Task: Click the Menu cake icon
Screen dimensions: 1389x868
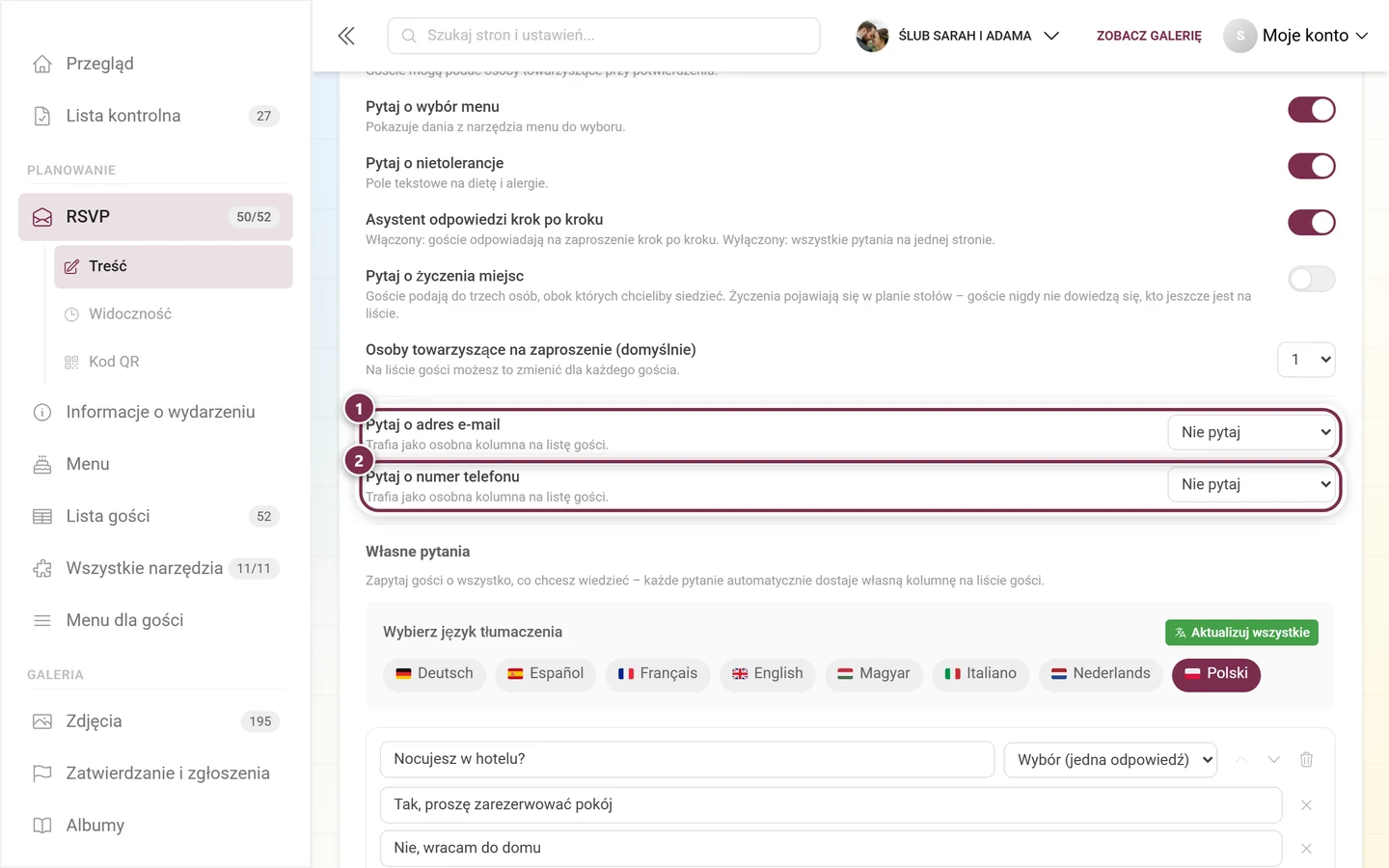Action: 42,465
